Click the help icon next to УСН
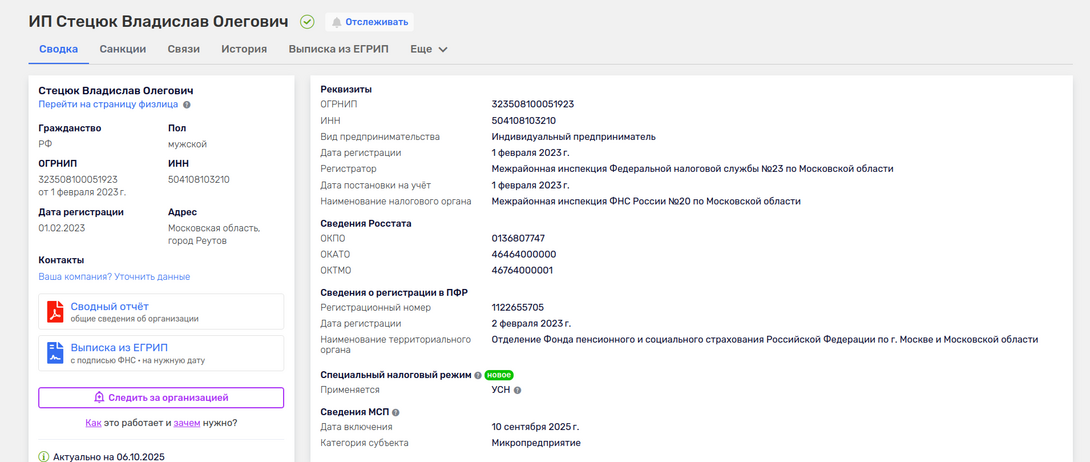Image resolution: width=1090 pixels, height=462 pixels. click(517, 390)
